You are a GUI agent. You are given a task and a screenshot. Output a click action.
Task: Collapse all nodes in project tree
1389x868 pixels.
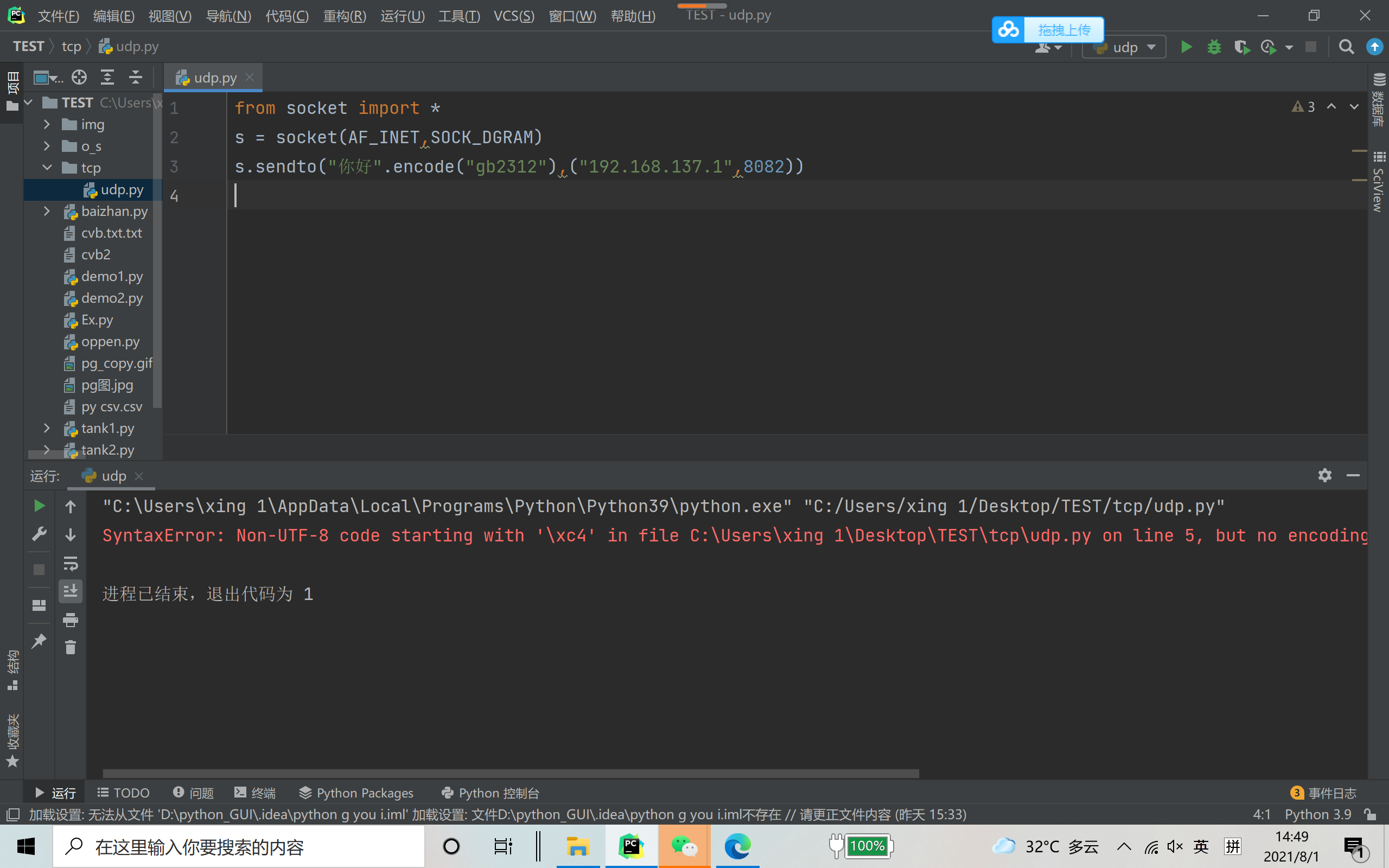coord(136,77)
